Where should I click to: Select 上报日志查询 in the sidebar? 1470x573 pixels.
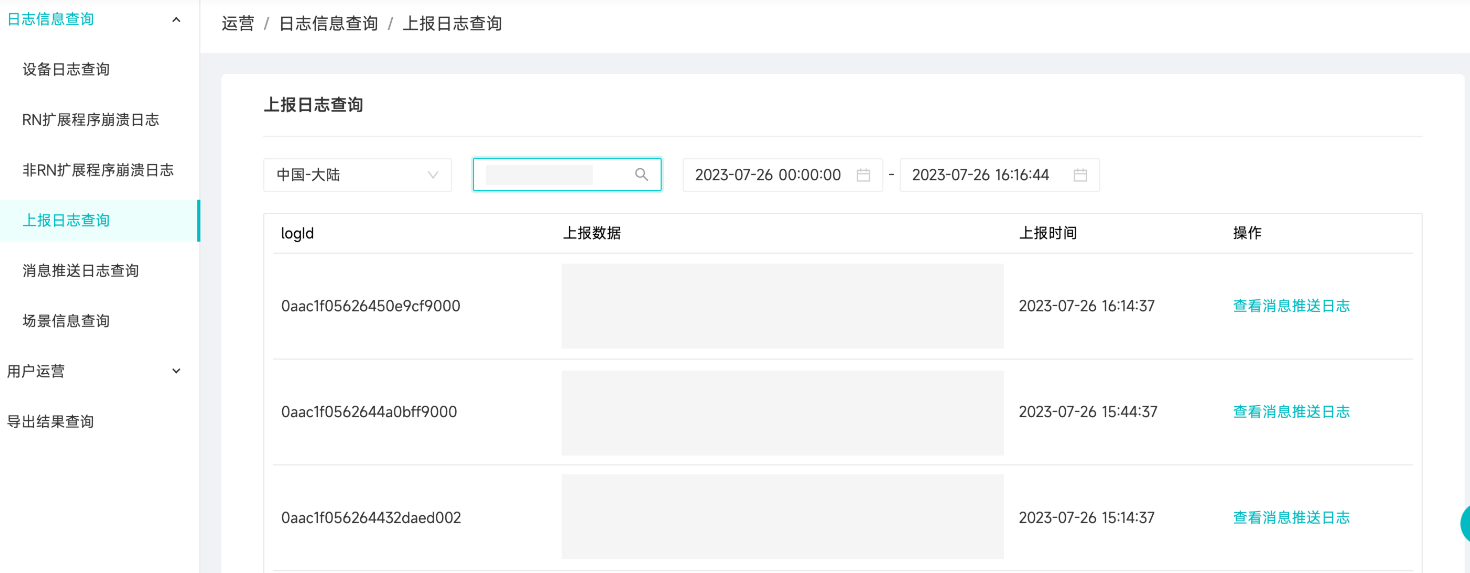(66, 220)
